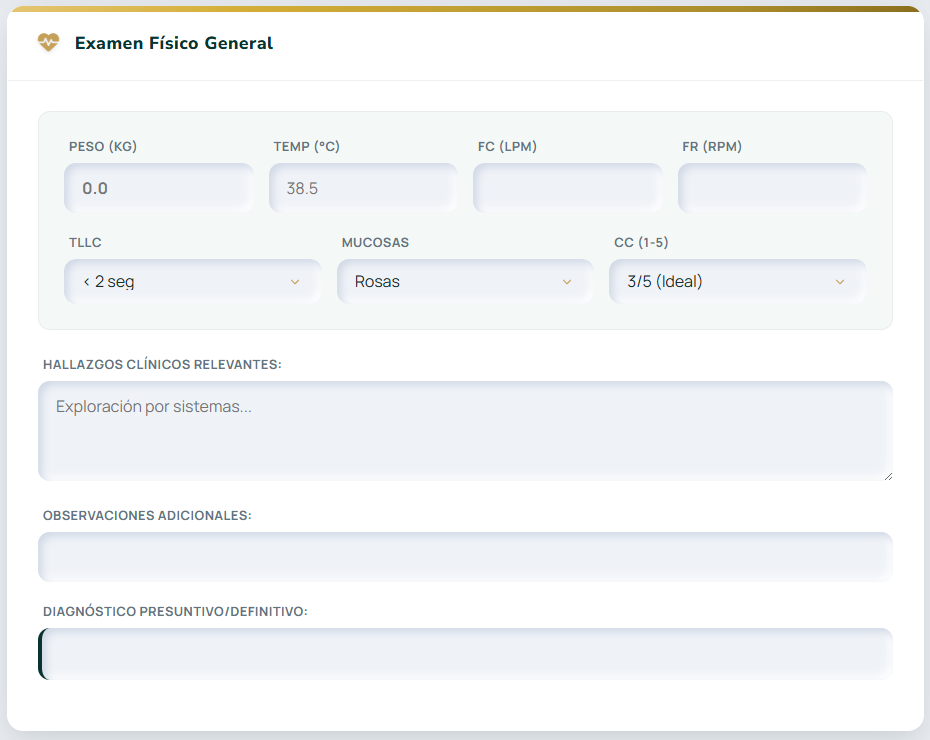930x740 pixels.
Task: Open the TLLC dropdown showing < 2 seg
Action: pyautogui.click(x=193, y=282)
